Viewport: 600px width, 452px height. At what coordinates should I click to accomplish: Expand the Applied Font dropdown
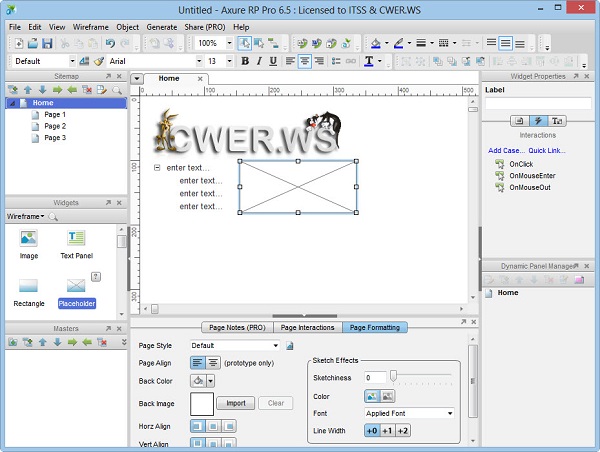[410, 413]
